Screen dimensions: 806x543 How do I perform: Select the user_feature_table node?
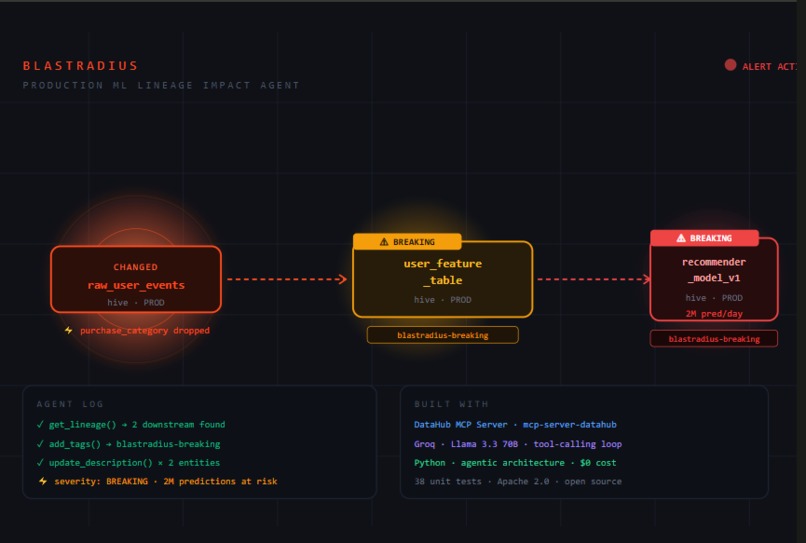point(443,279)
